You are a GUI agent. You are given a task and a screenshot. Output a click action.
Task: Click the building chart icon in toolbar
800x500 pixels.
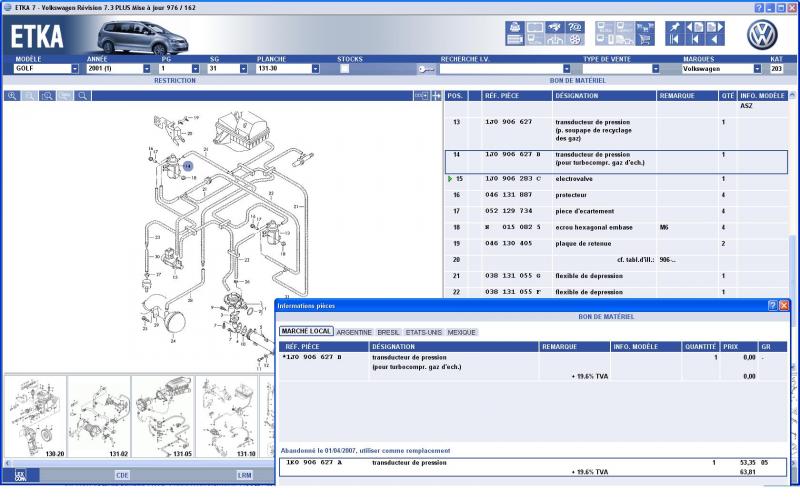point(555,40)
